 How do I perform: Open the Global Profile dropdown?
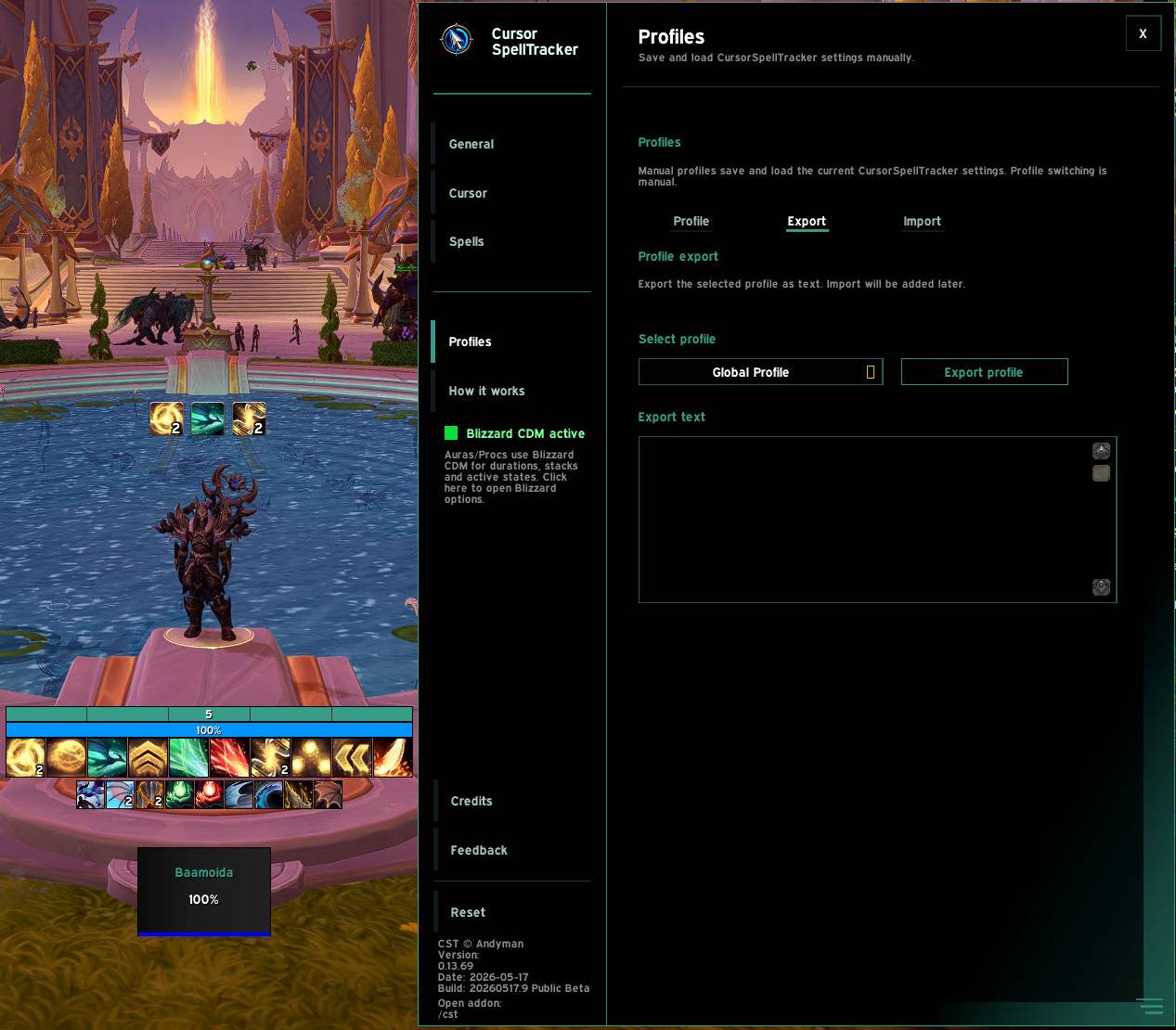pyautogui.click(x=760, y=372)
